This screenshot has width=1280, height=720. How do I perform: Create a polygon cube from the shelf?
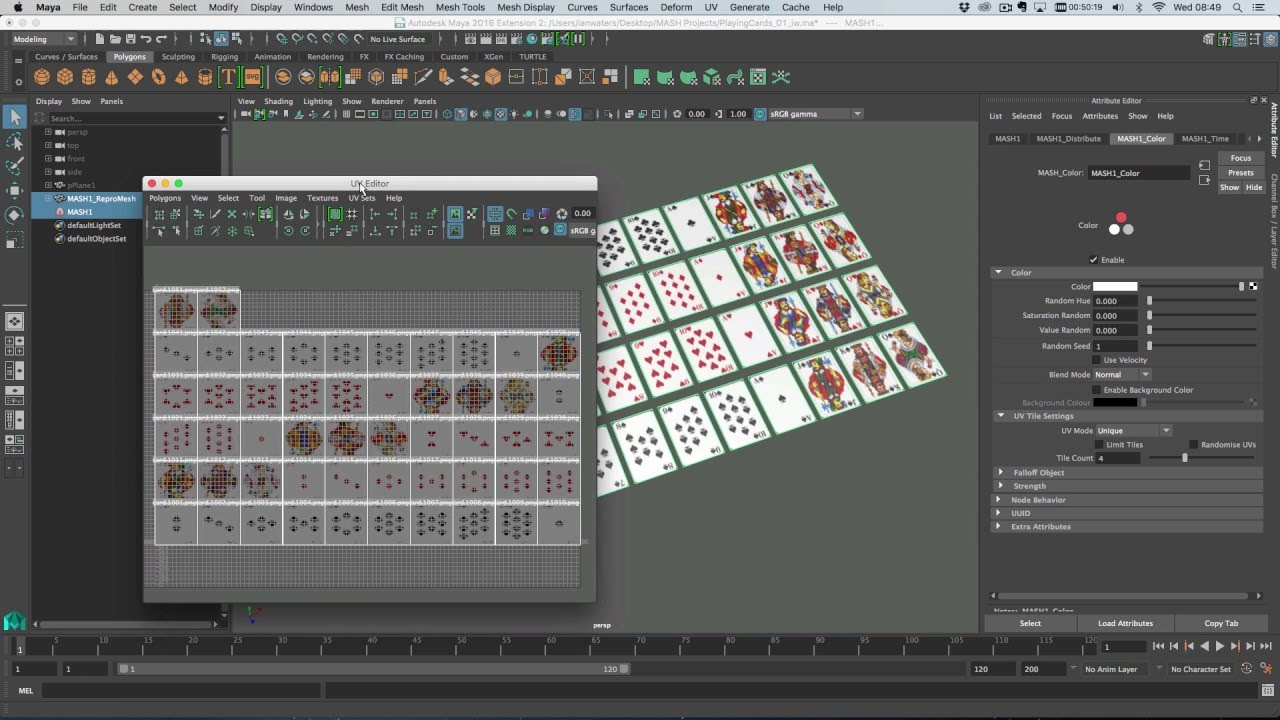pyautogui.click(x=65, y=77)
